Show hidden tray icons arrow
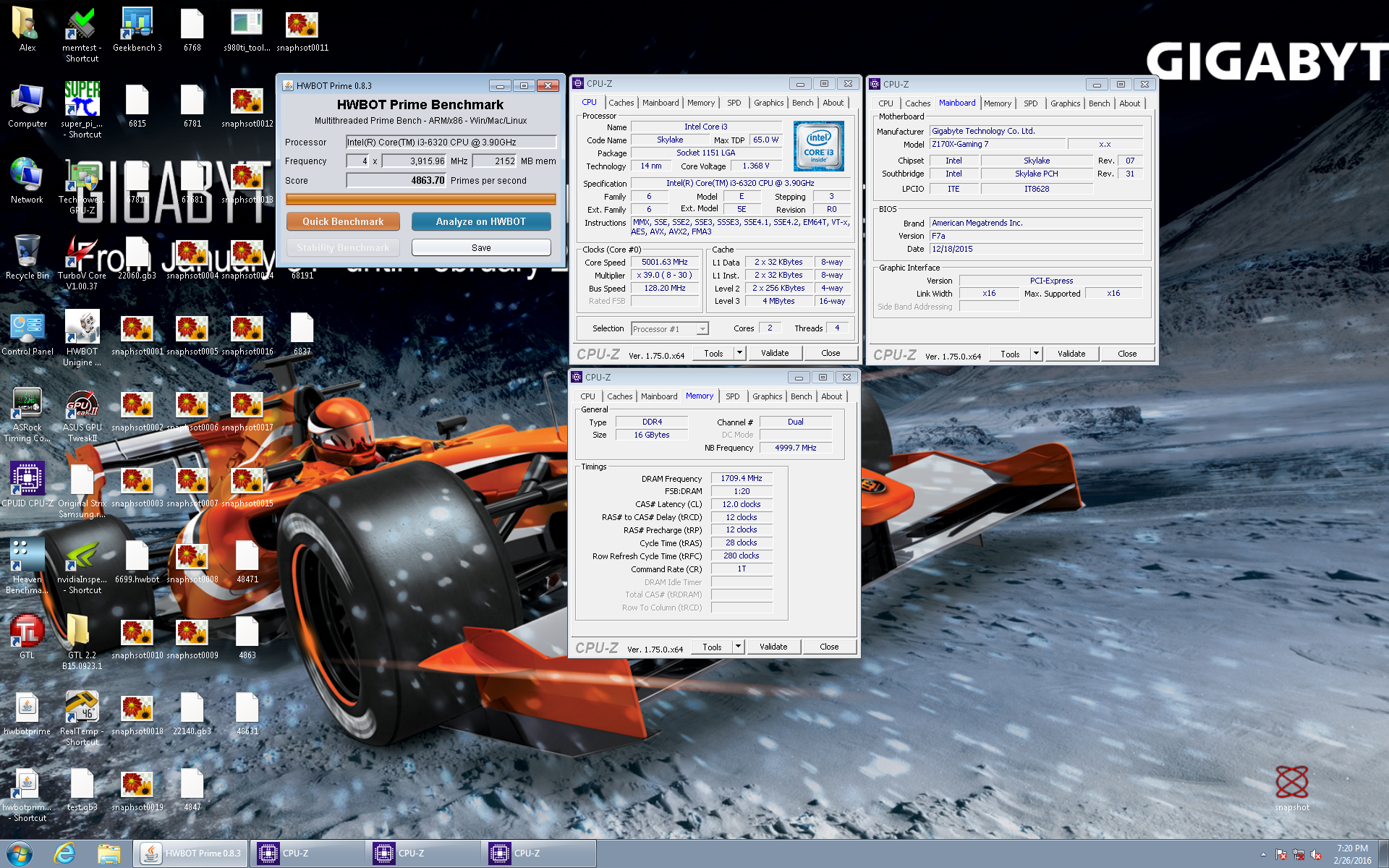 point(1263,854)
